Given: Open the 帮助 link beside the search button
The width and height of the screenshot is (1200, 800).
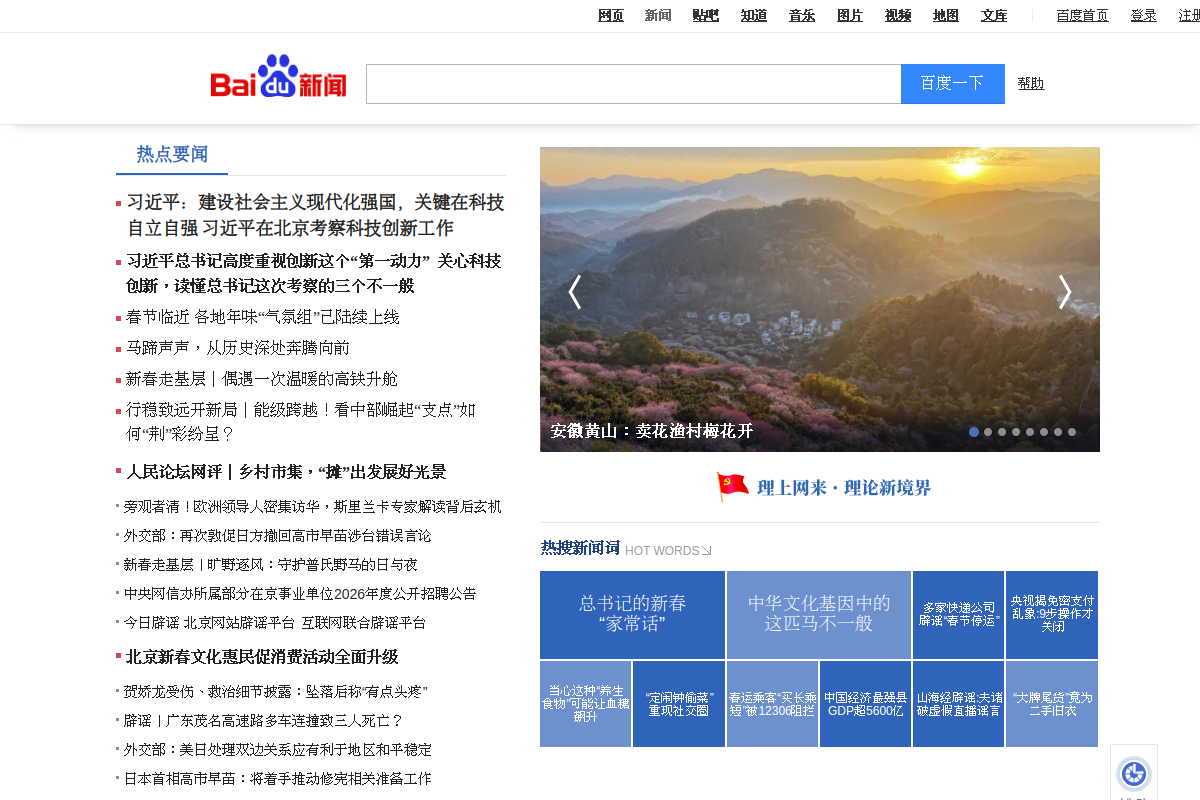Looking at the screenshot, I should pos(1030,84).
